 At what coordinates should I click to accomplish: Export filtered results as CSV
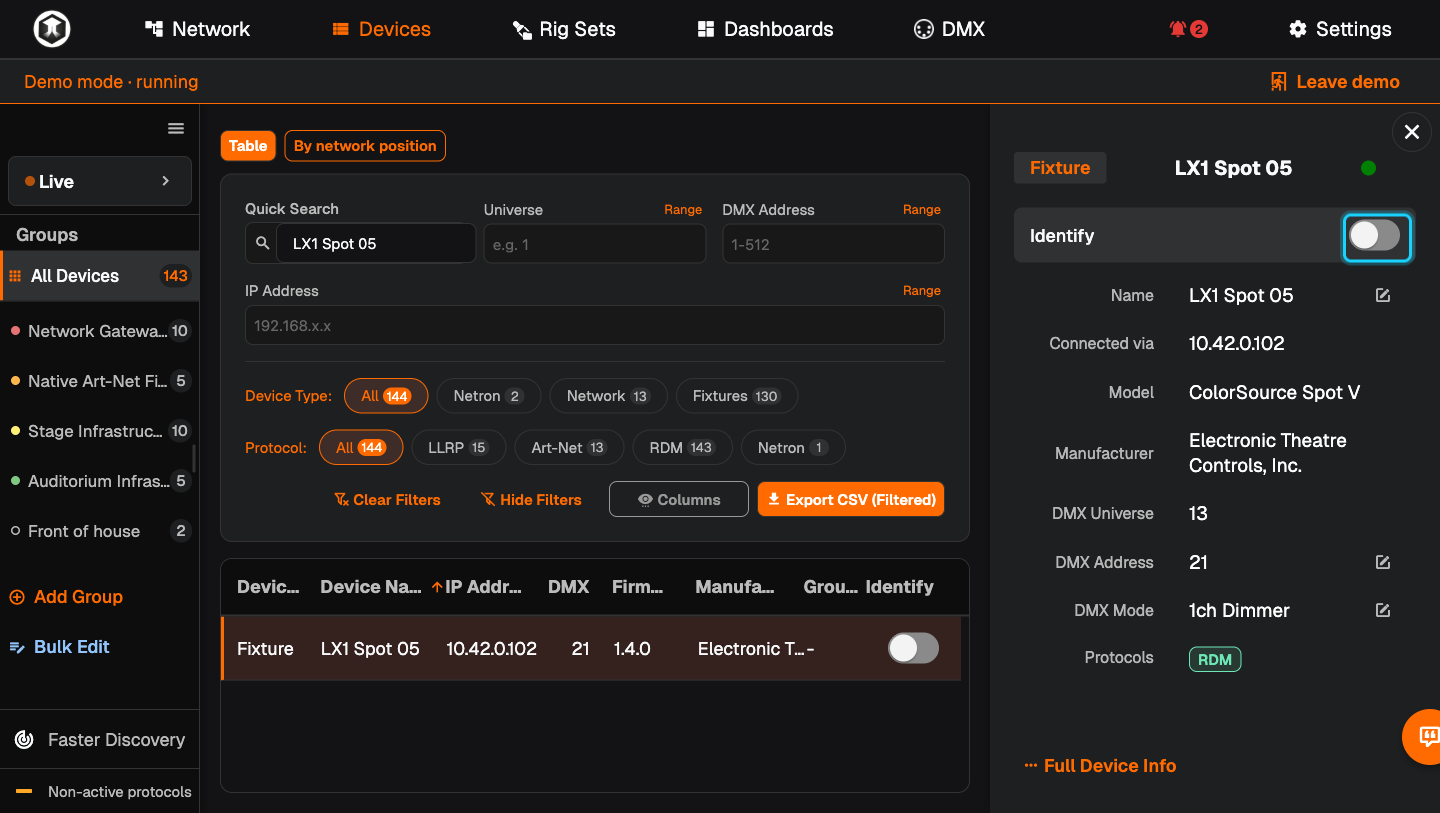(x=851, y=499)
